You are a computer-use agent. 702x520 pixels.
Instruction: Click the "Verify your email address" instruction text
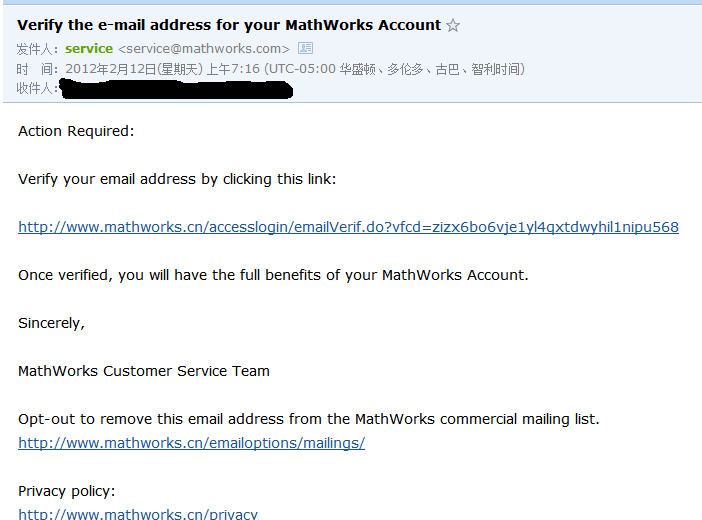pos(177,179)
